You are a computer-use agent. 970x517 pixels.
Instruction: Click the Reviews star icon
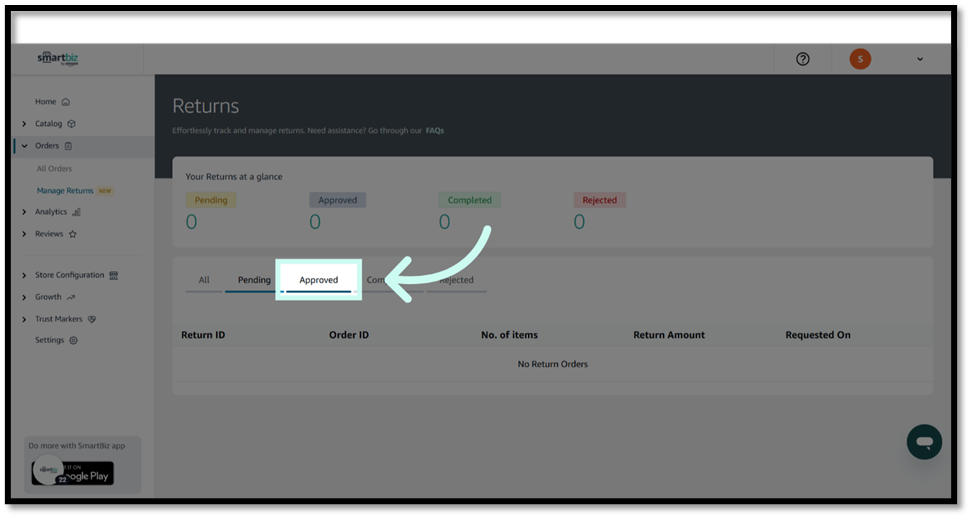pyautogui.click(x=73, y=234)
